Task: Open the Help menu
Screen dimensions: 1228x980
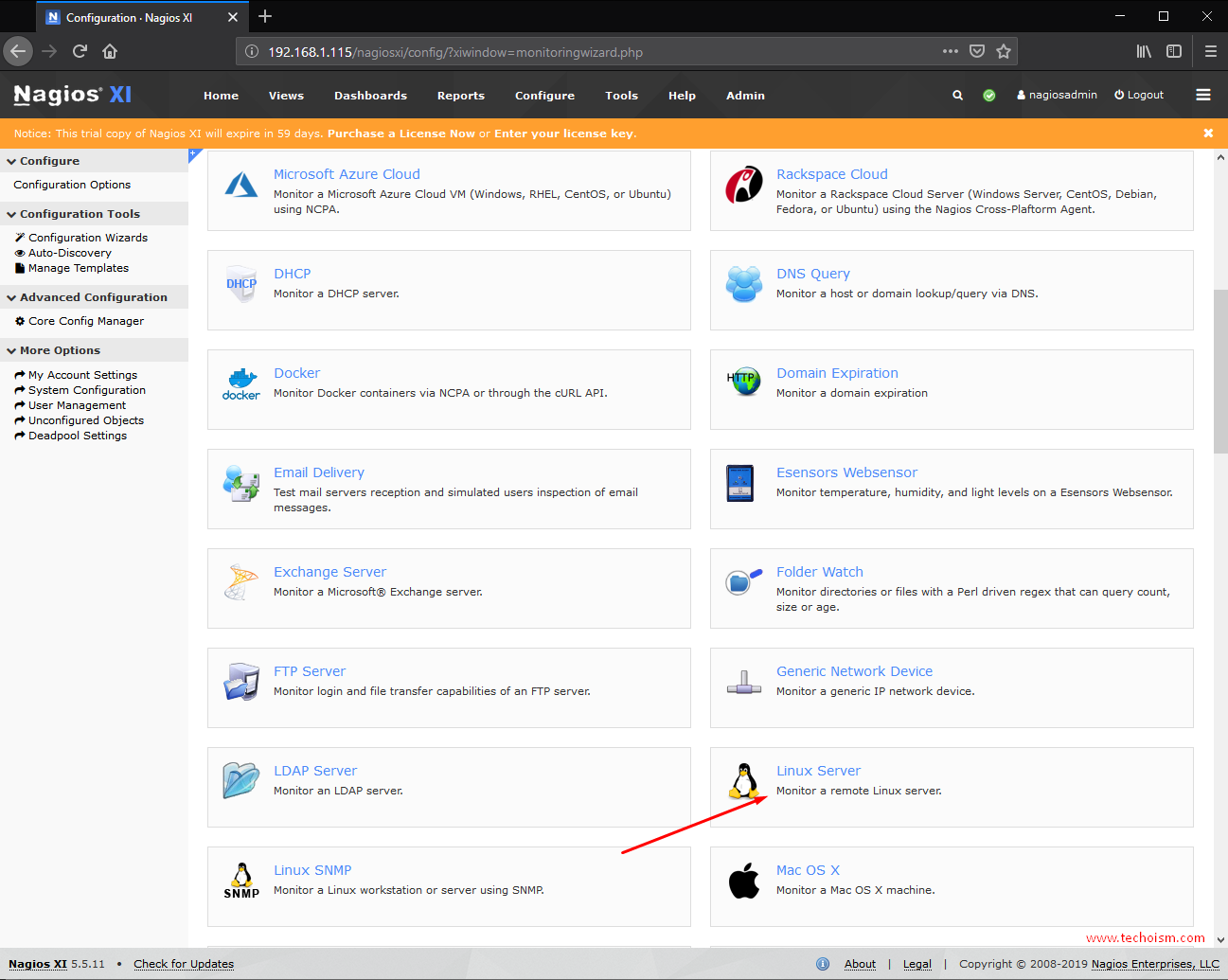Action: [682, 96]
